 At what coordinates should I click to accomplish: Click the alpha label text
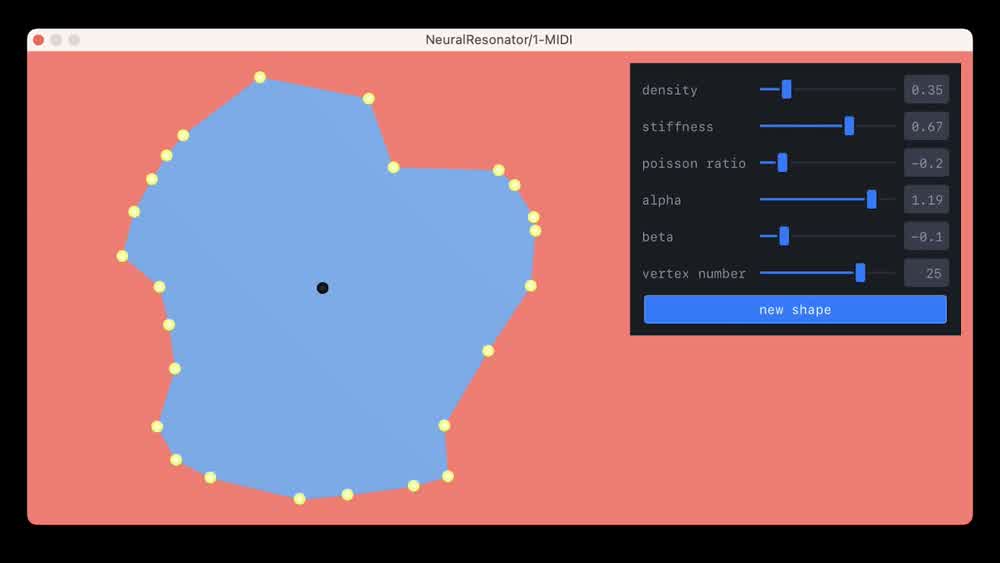[x=661, y=200]
